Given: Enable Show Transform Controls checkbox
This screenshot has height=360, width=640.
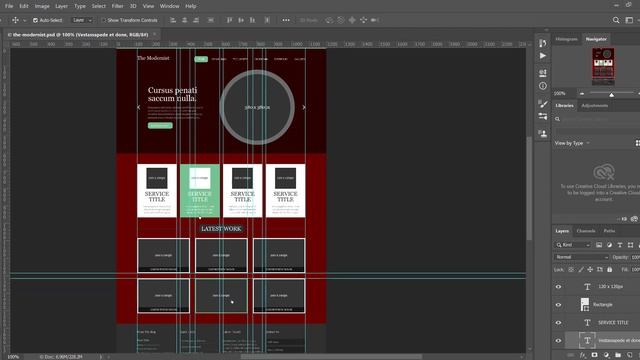Looking at the screenshot, I should tap(104, 20).
